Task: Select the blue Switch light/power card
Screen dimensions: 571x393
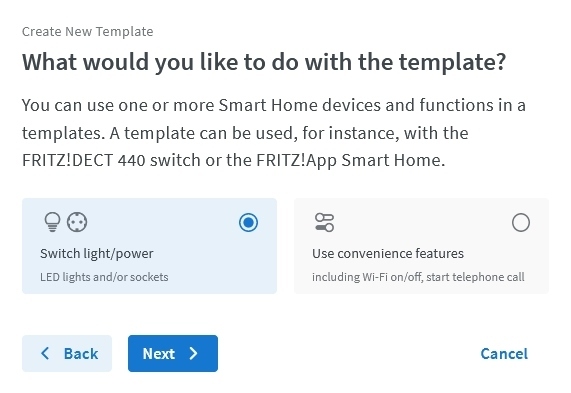Action: [150, 246]
